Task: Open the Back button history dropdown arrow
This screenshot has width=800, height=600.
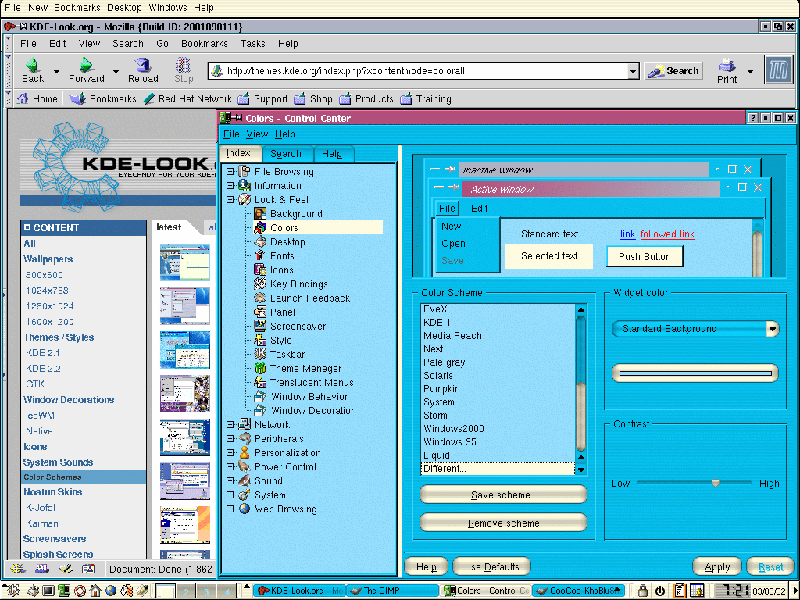Action: coord(56,71)
